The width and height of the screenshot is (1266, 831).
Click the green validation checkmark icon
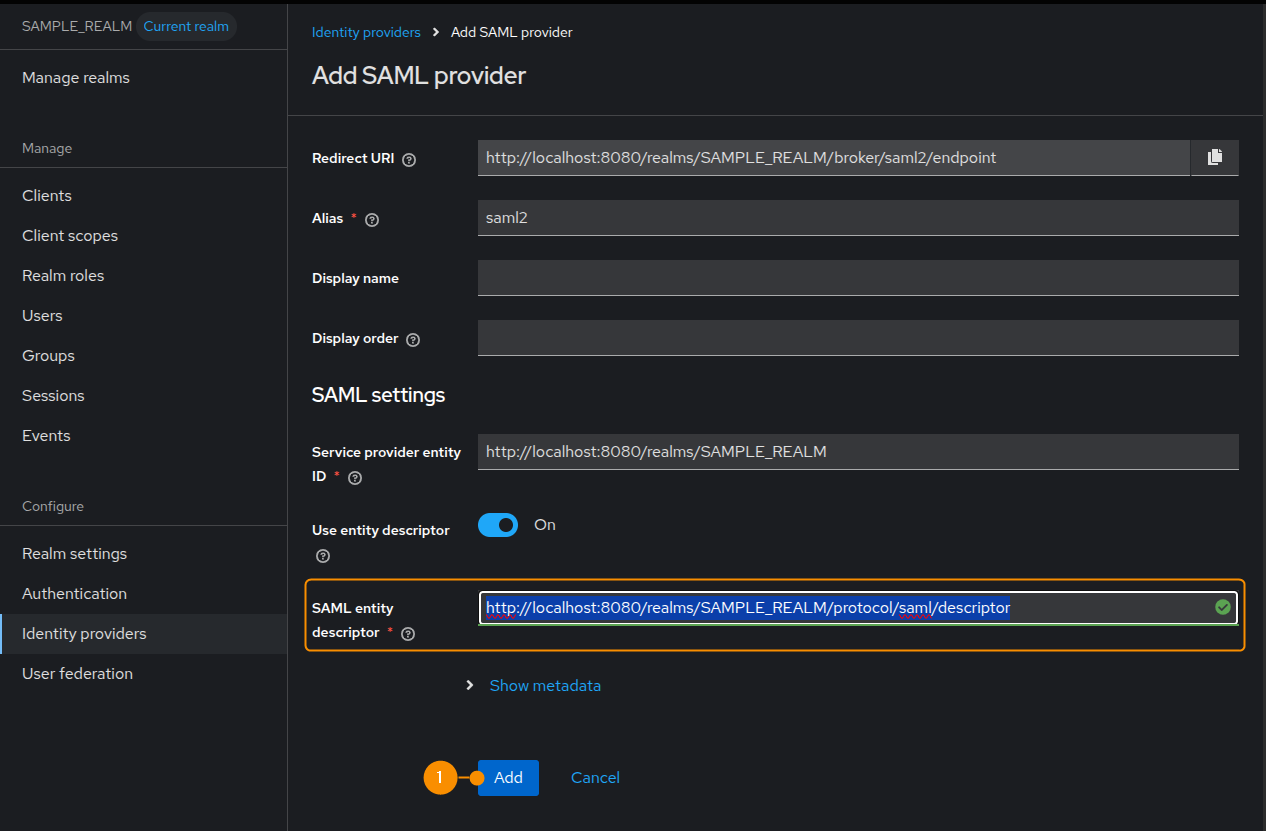[1222, 607]
